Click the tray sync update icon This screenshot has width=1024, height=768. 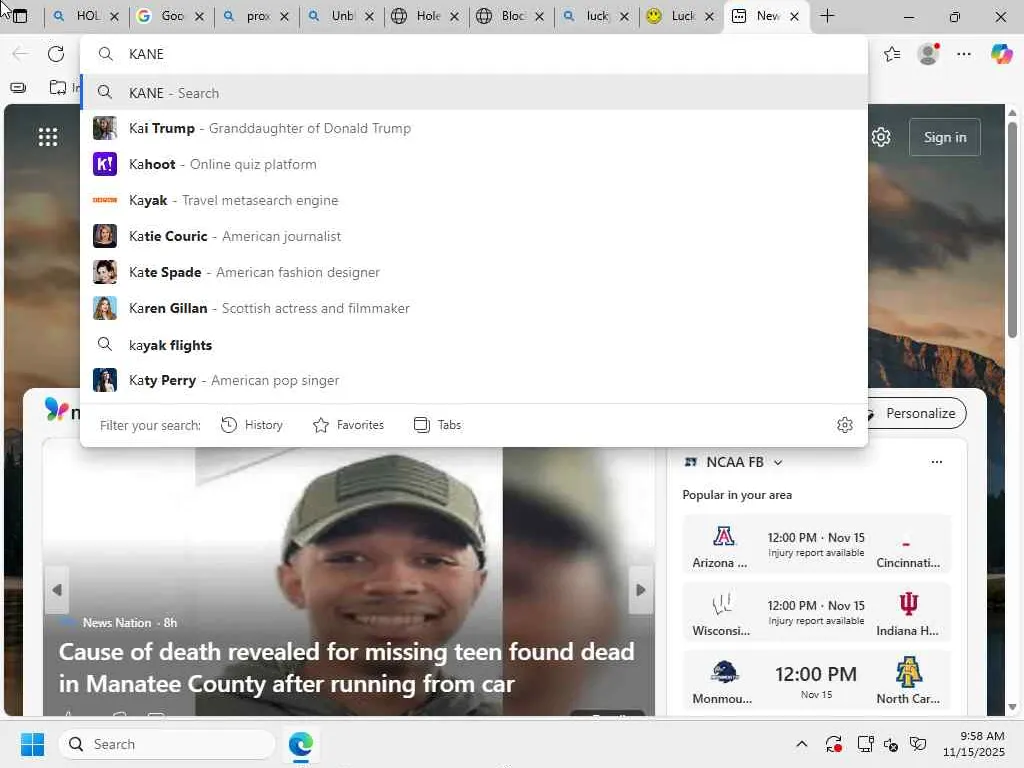(x=833, y=744)
